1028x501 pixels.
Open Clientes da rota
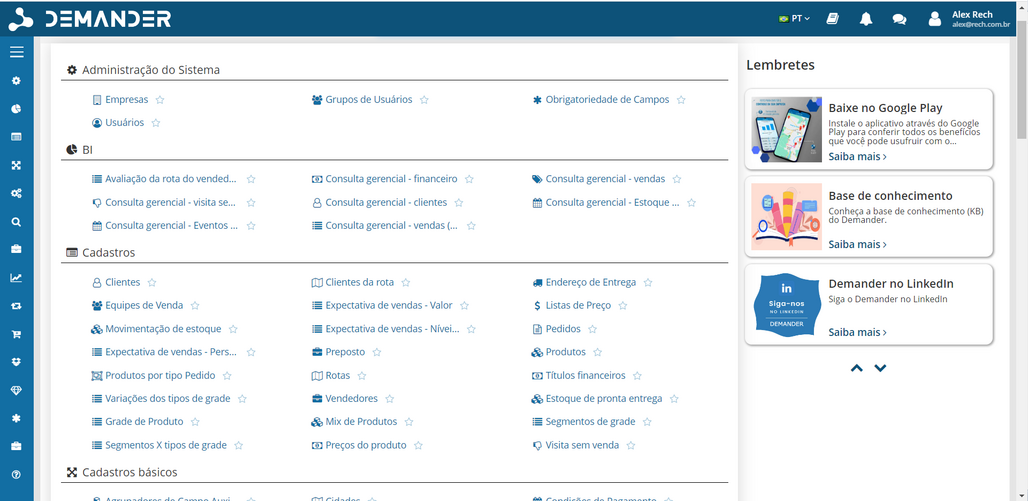[360, 282]
